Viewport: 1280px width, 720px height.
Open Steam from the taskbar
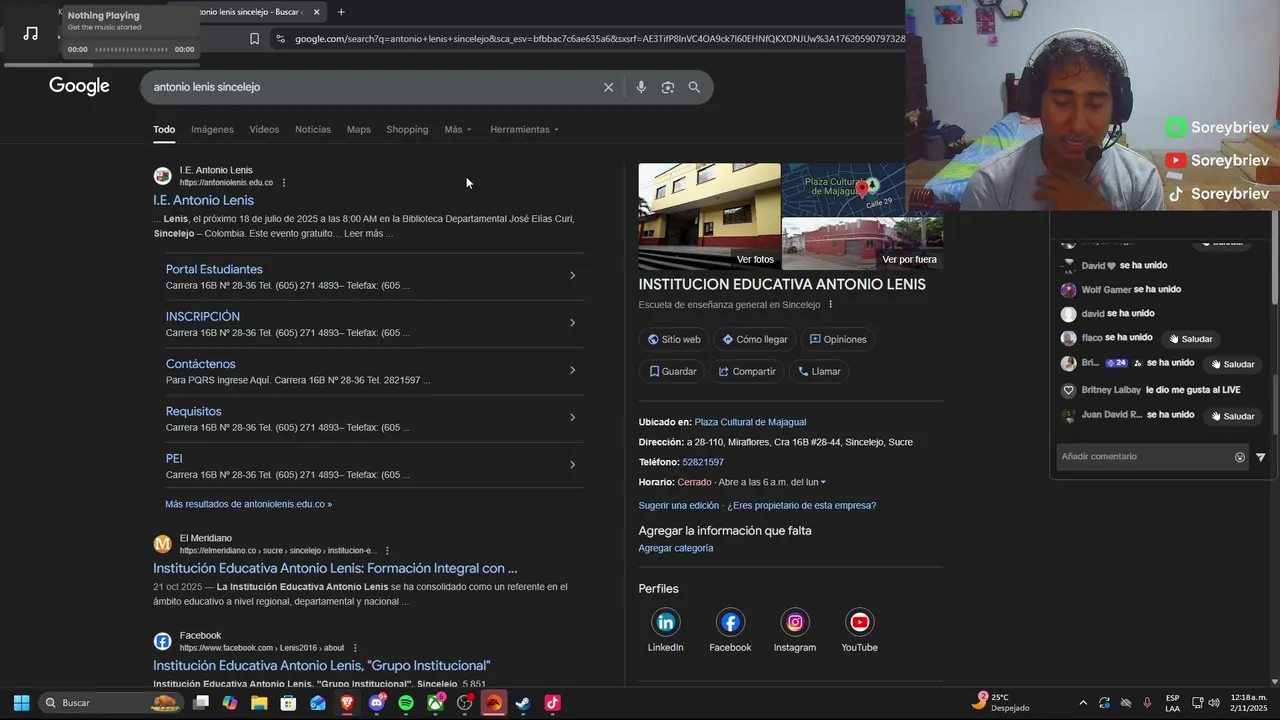(x=523, y=703)
